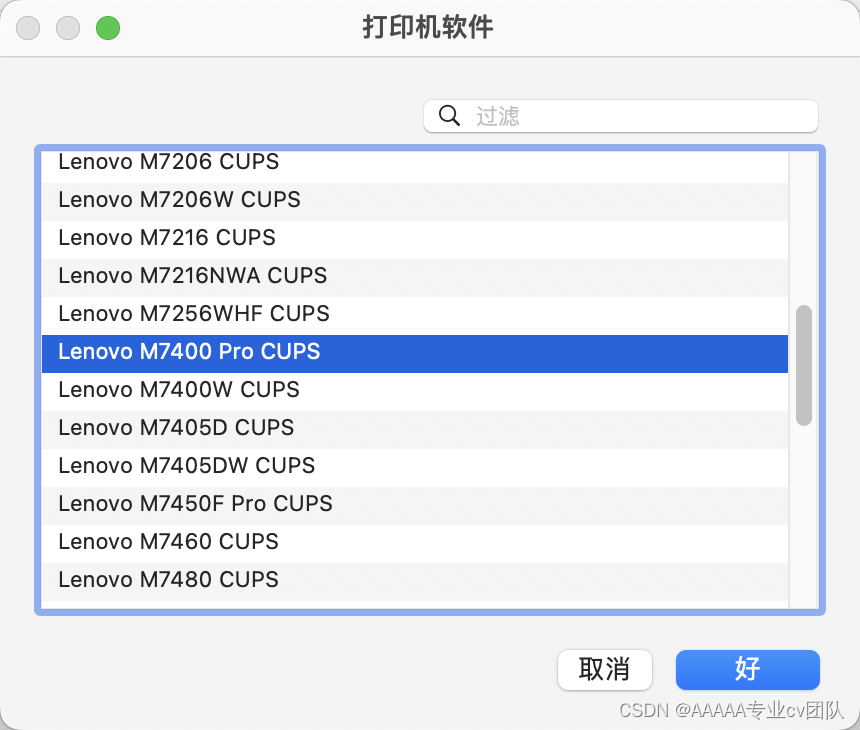Viewport: 860px width, 730px height.
Task: Select Lenovo M7206 CUPS driver
Action: (x=415, y=165)
